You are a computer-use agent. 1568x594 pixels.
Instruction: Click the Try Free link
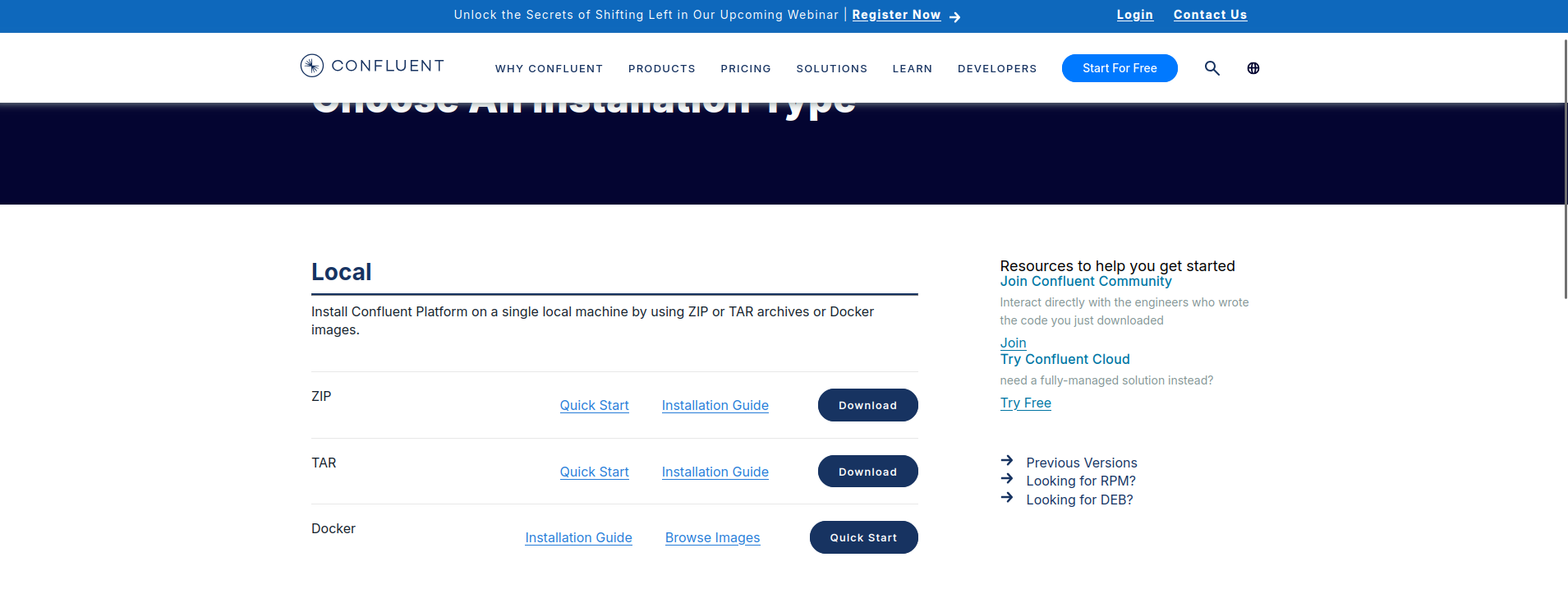coord(1025,403)
